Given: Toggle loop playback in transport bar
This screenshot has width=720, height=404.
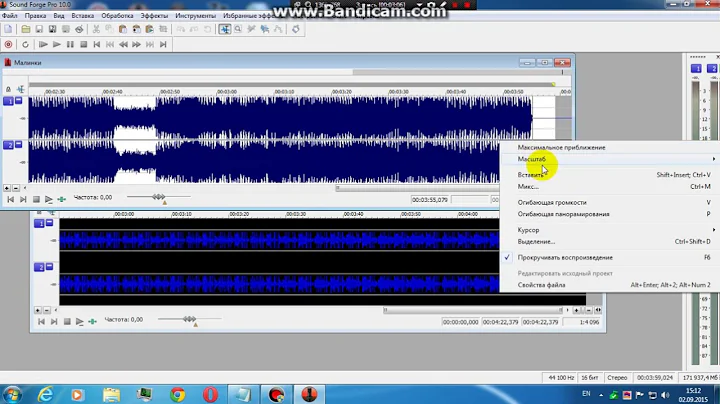Looking at the screenshot, I should pyautogui.click(x=25, y=45).
